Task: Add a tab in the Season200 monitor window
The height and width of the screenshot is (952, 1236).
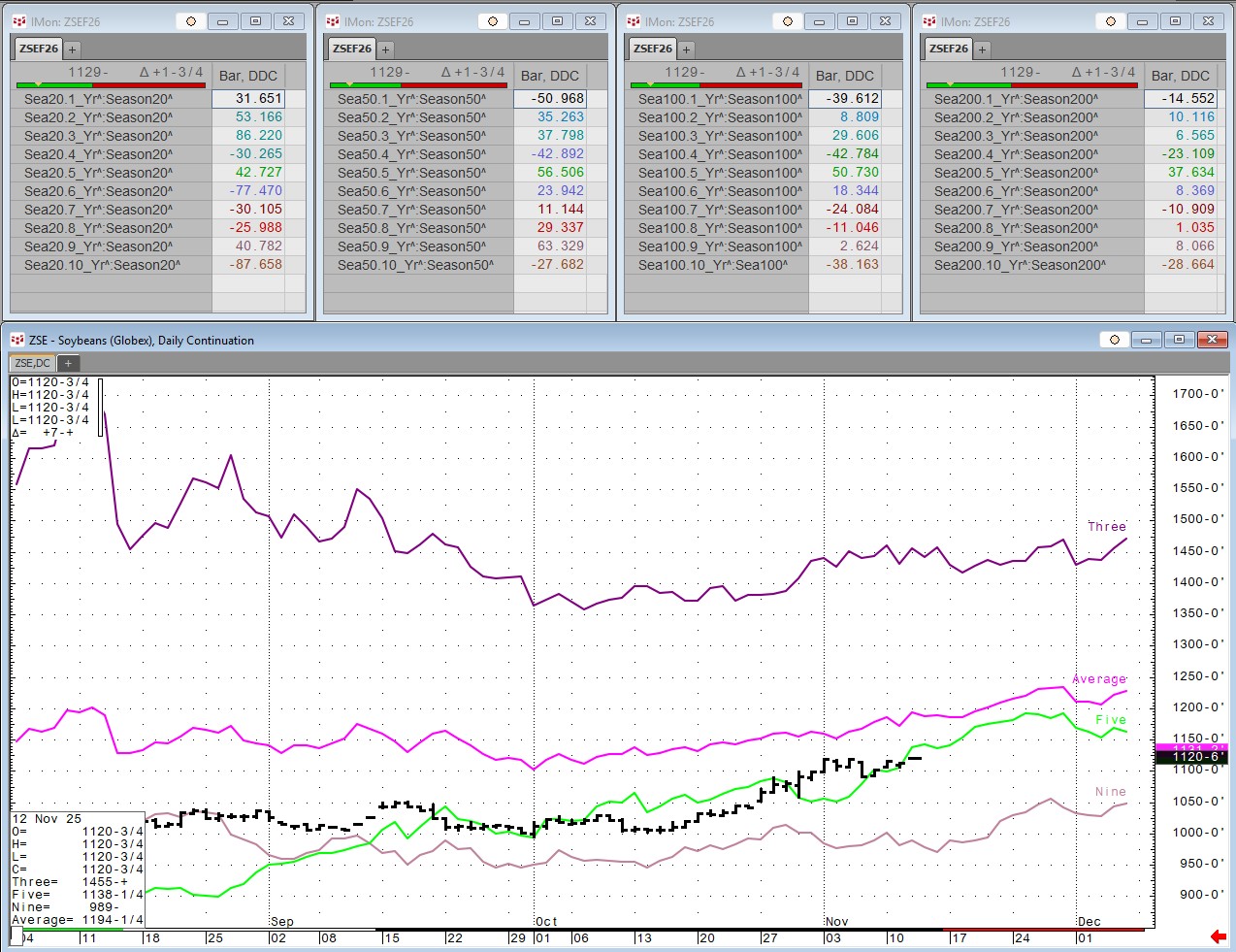Action: [x=982, y=49]
